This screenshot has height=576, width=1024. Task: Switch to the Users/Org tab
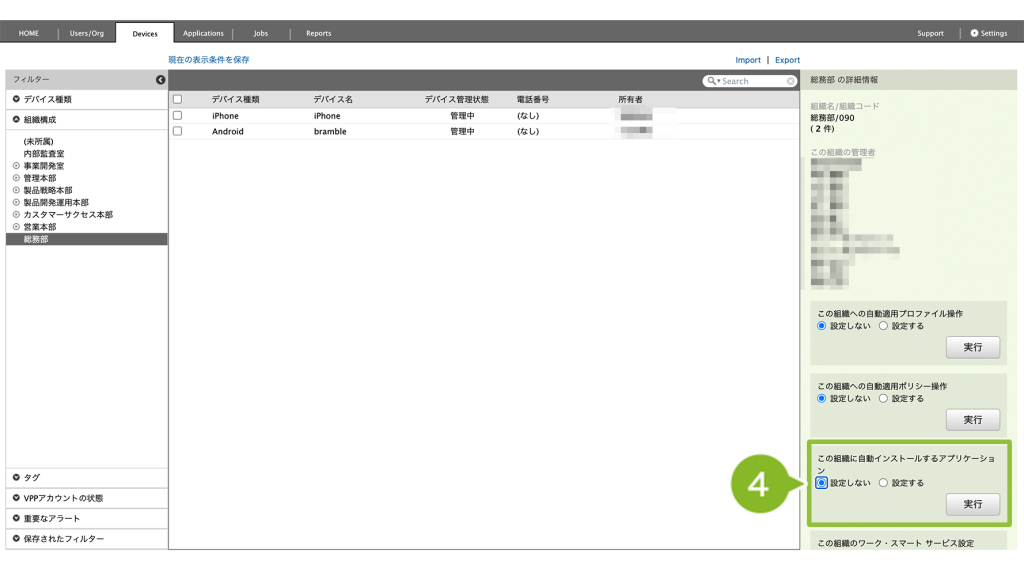[87, 33]
